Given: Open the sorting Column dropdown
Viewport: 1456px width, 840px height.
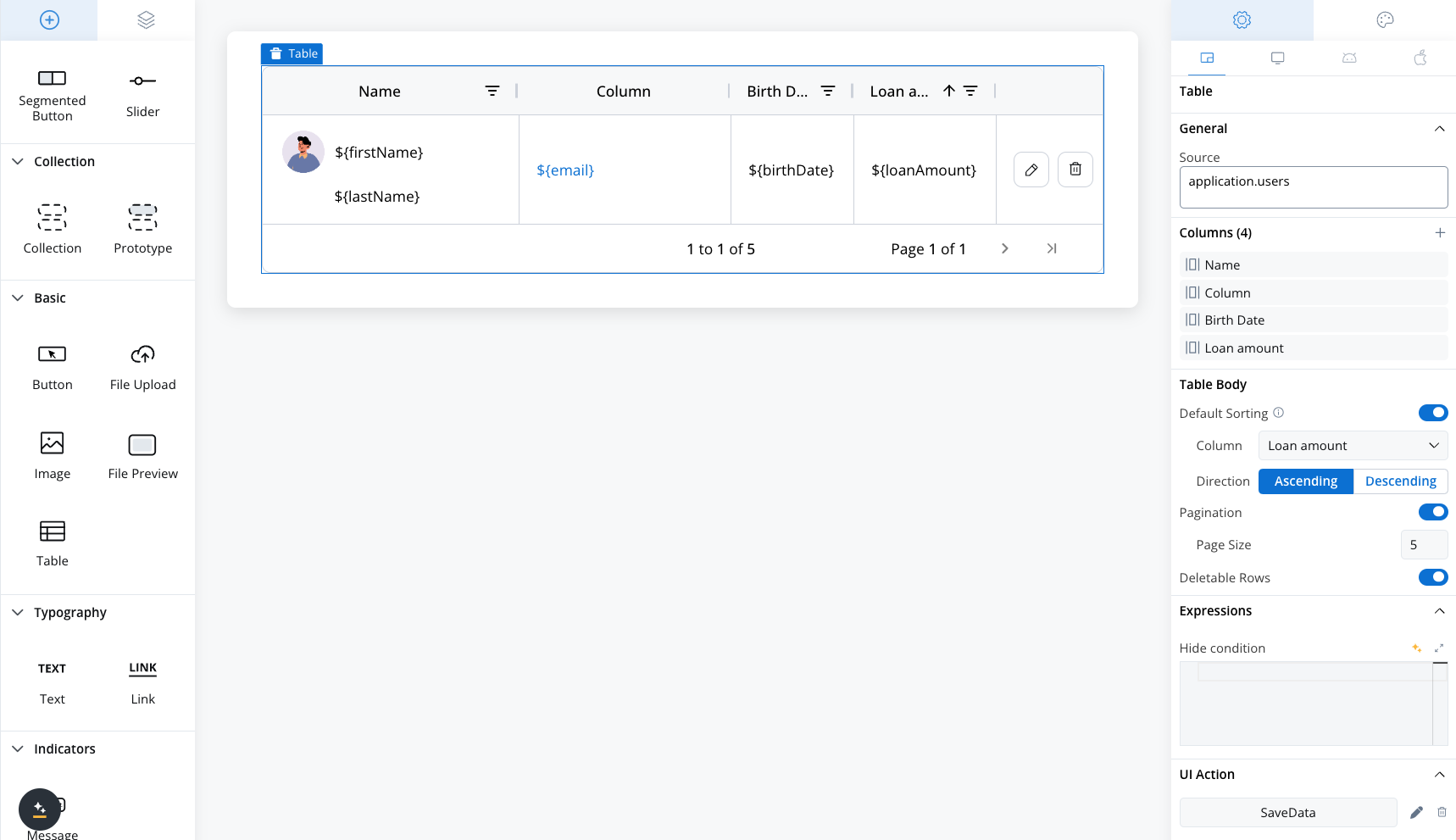Looking at the screenshot, I should click(1353, 446).
